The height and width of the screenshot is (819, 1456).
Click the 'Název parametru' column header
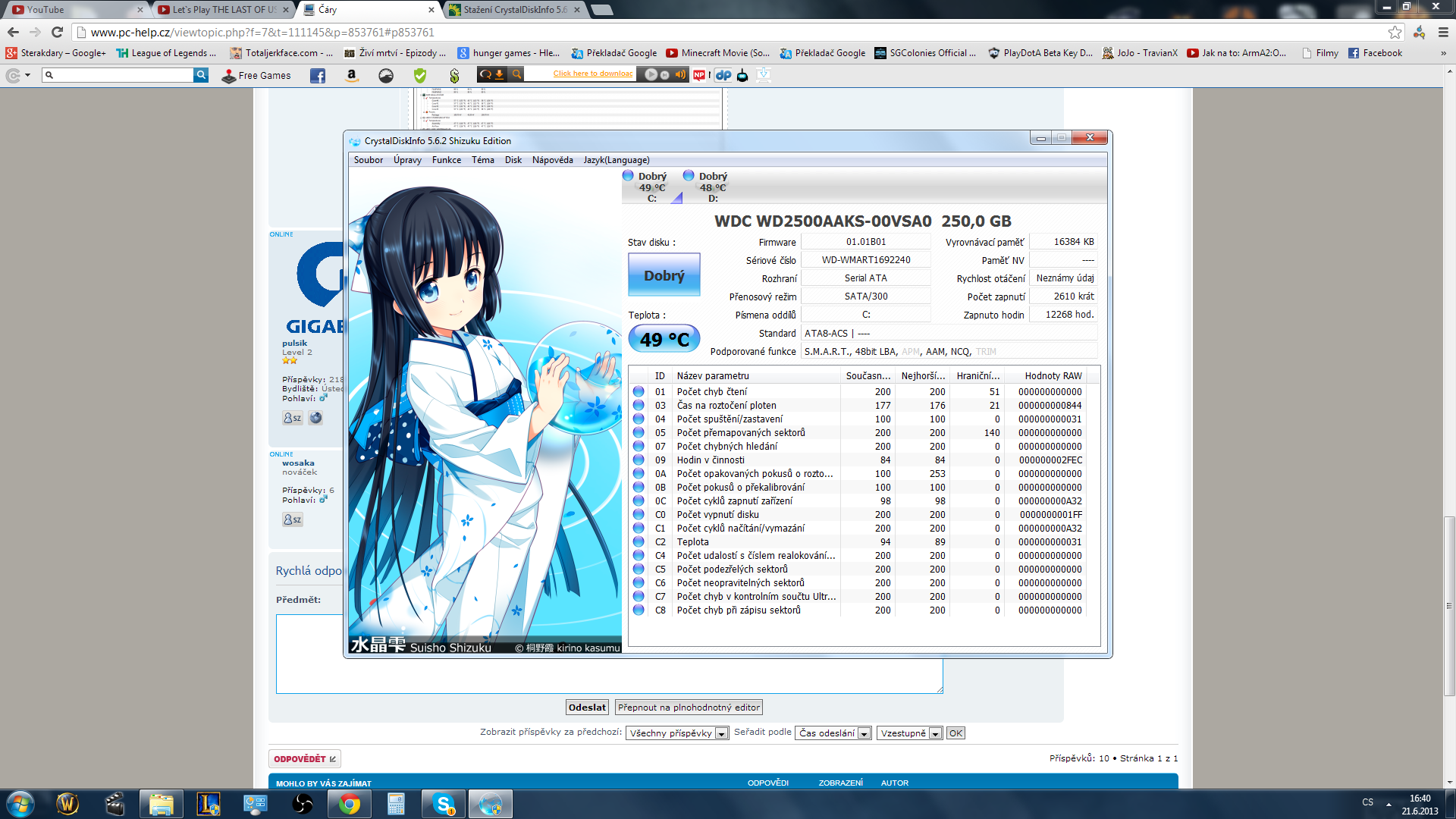[756, 376]
